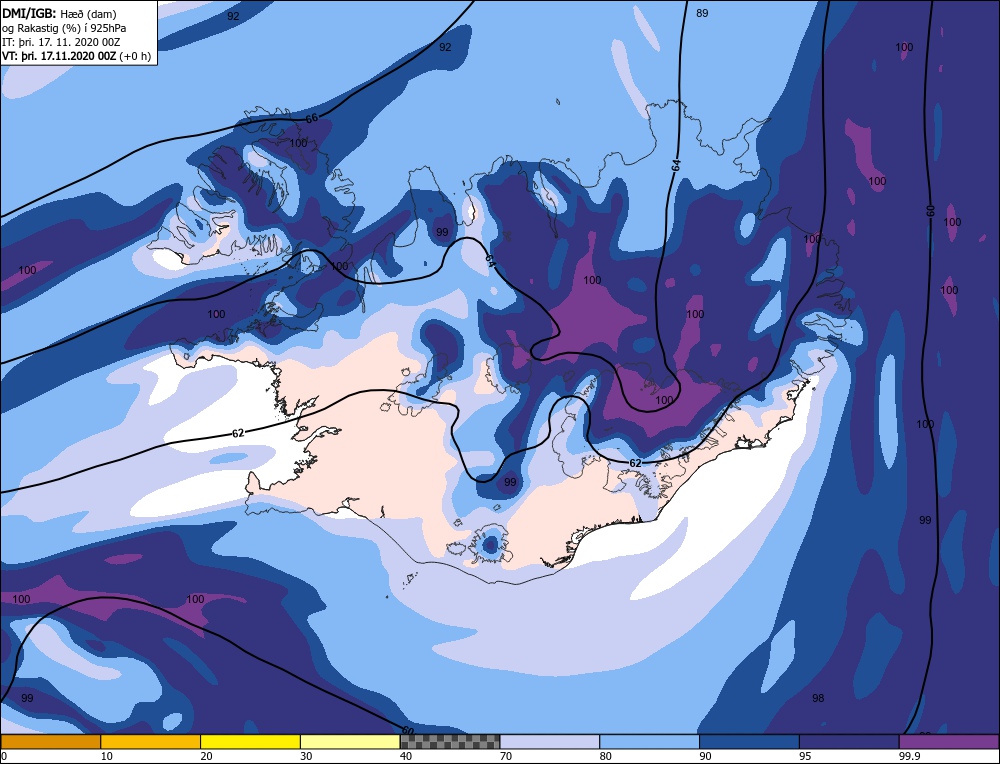Click the orange 10–20 legend swatch
Image resolution: width=1000 pixels, height=764 pixels.
tap(151, 741)
